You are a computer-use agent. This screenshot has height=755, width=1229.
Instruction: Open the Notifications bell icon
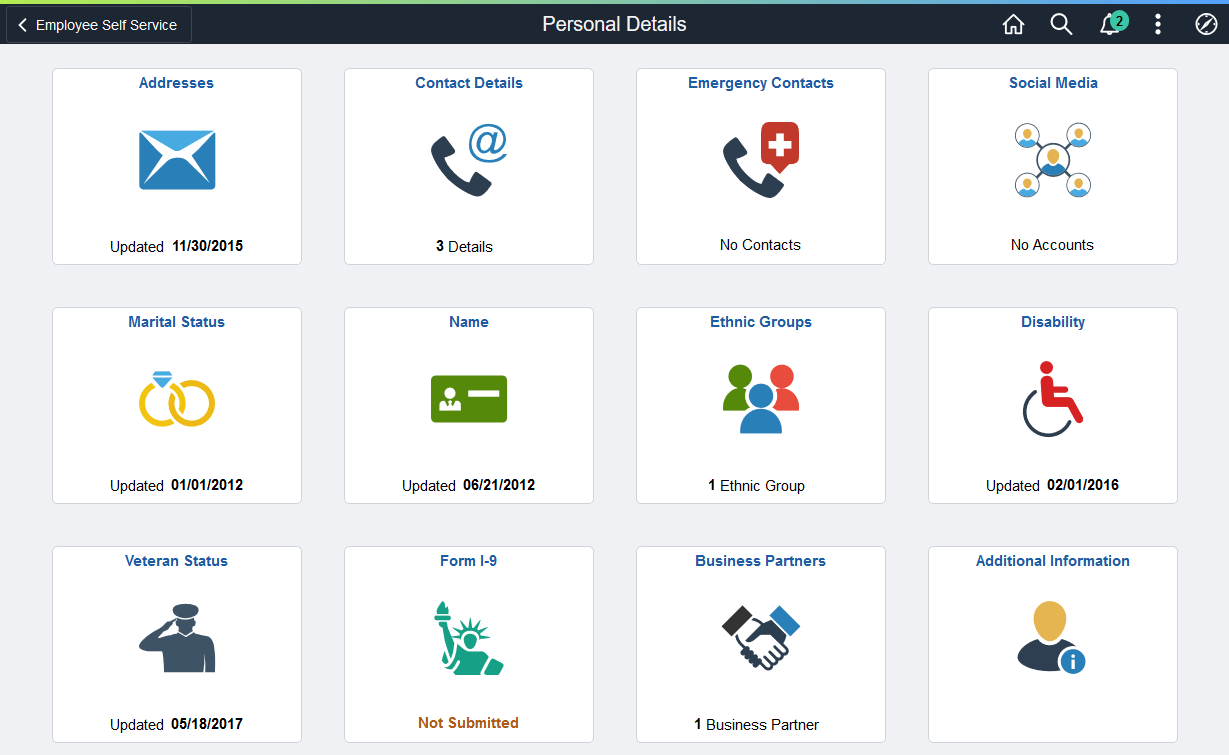[x=1109, y=26]
